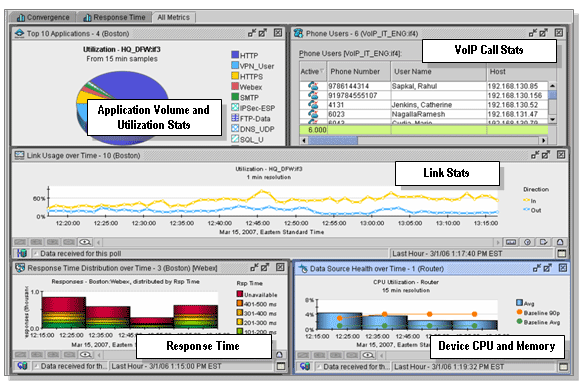Image resolution: width=584 pixels, height=387 pixels.
Task: Sort by the Host column header
Action: click(x=521, y=71)
